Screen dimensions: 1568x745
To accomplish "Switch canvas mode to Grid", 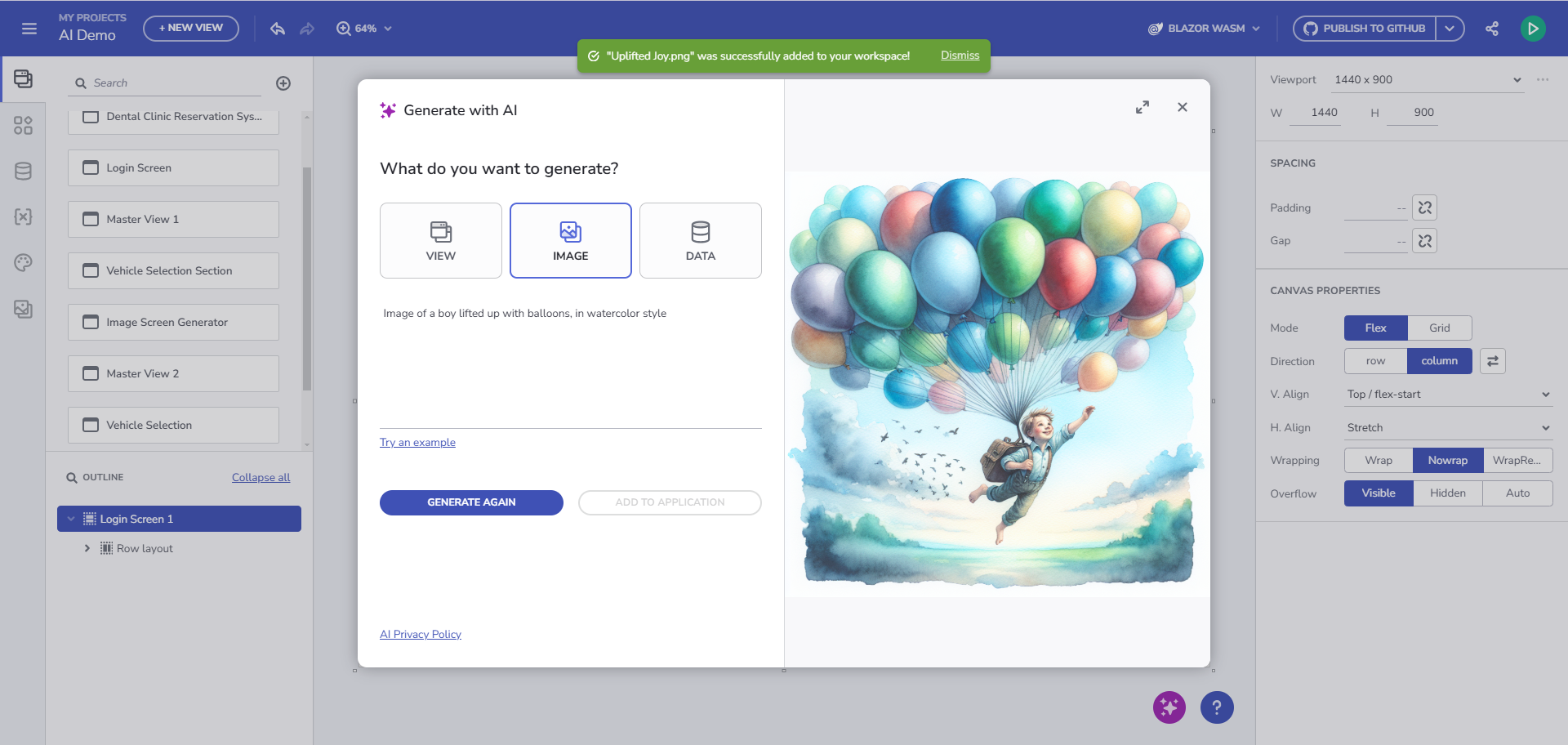I will (x=1440, y=328).
